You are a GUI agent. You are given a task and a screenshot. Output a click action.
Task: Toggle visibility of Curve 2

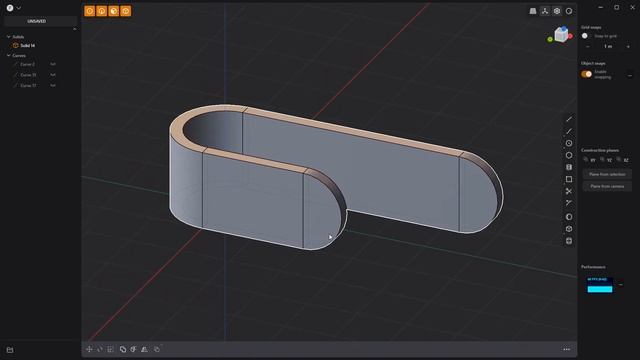point(53,64)
